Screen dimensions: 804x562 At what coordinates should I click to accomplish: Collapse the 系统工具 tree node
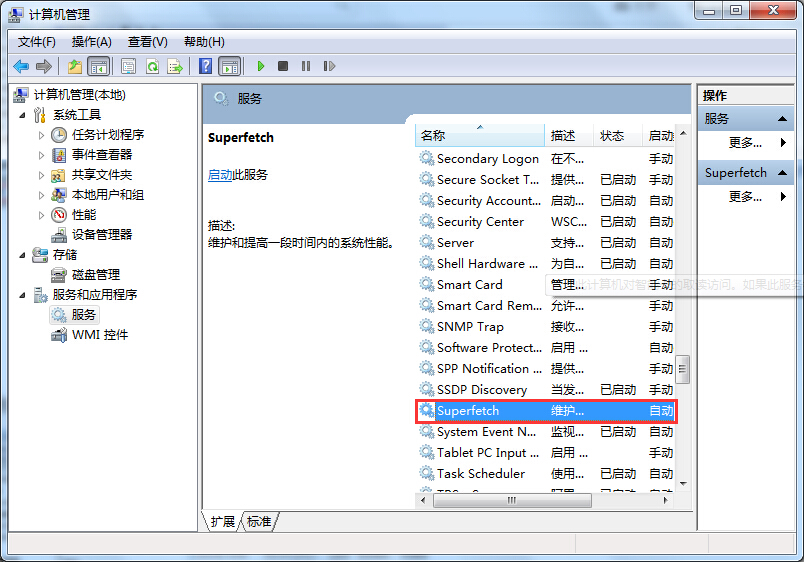[x=23, y=115]
